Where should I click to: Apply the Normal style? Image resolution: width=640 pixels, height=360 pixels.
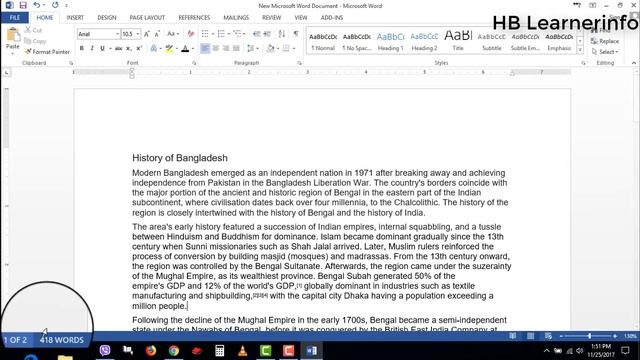click(x=323, y=42)
